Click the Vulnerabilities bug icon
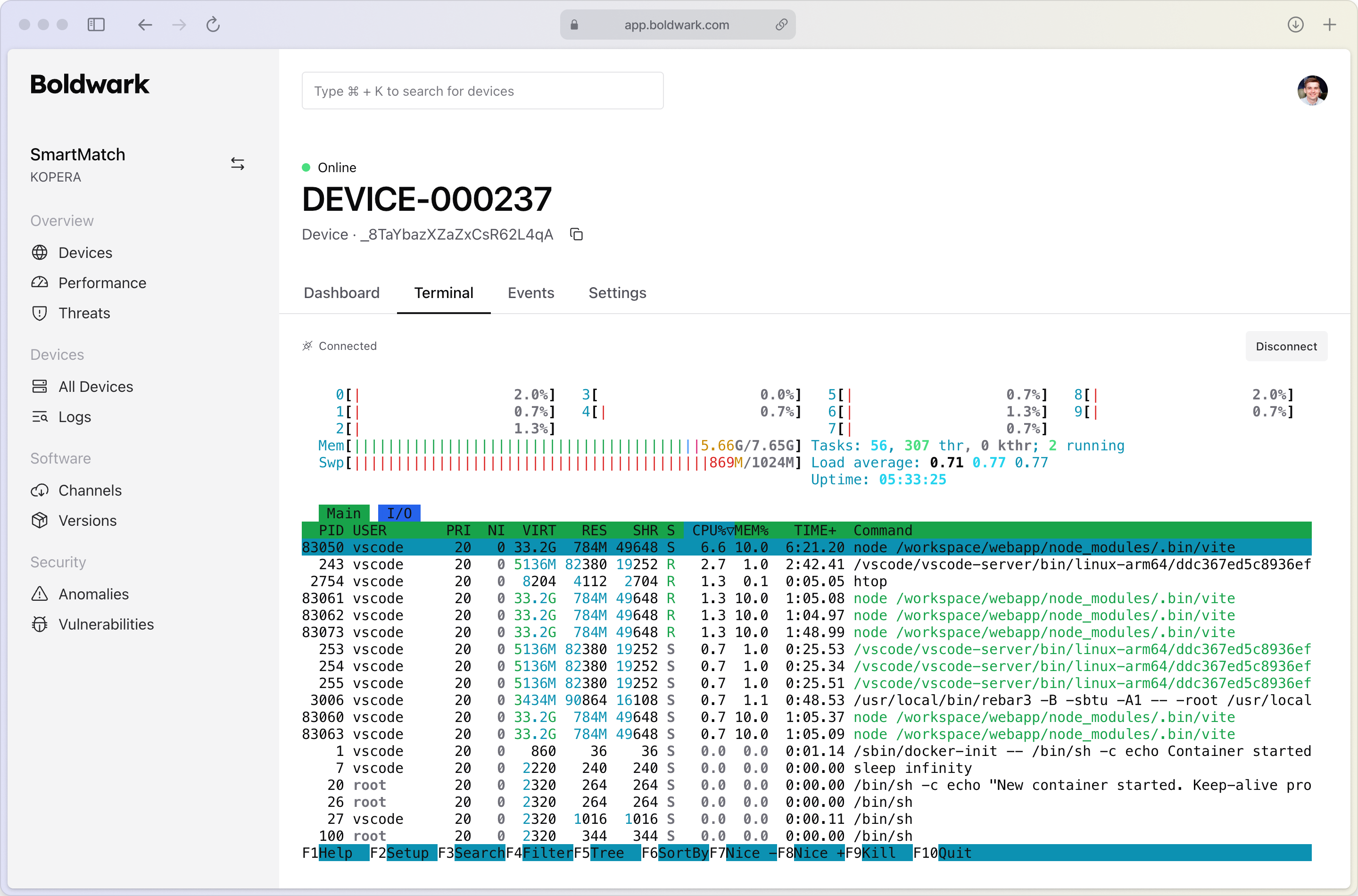The height and width of the screenshot is (896, 1358). 40,624
